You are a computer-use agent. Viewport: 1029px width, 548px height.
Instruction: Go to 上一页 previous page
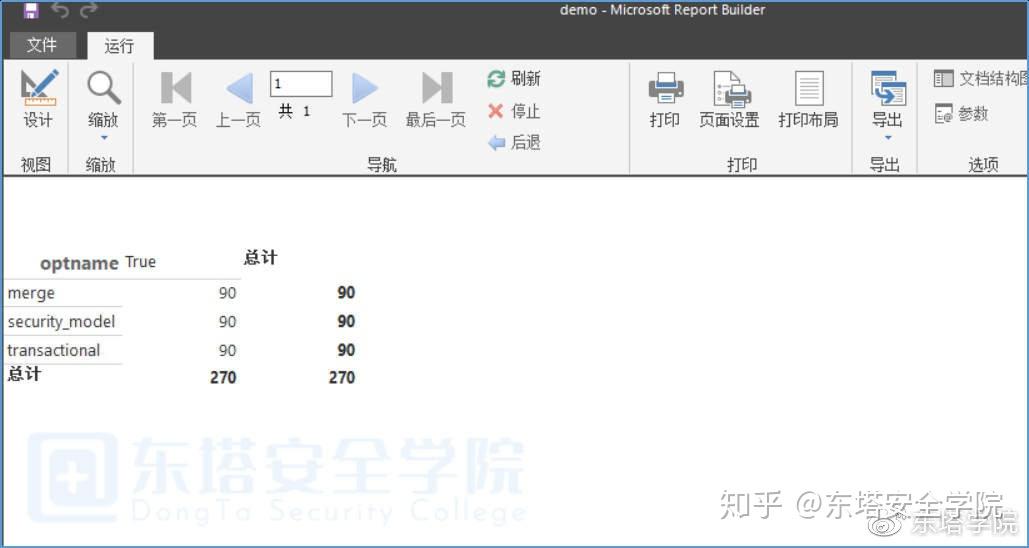tap(239, 98)
